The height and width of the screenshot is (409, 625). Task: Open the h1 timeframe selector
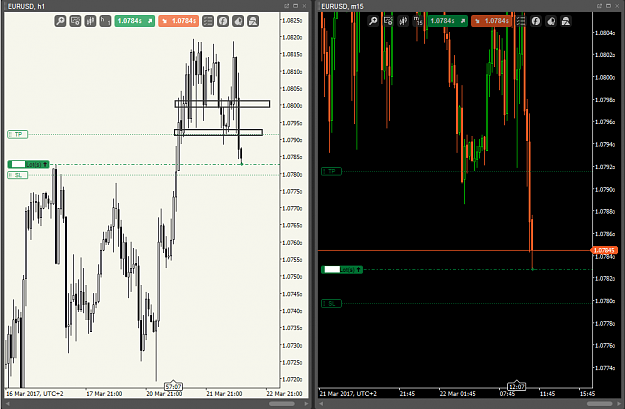pyautogui.click(x=105, y=21)
